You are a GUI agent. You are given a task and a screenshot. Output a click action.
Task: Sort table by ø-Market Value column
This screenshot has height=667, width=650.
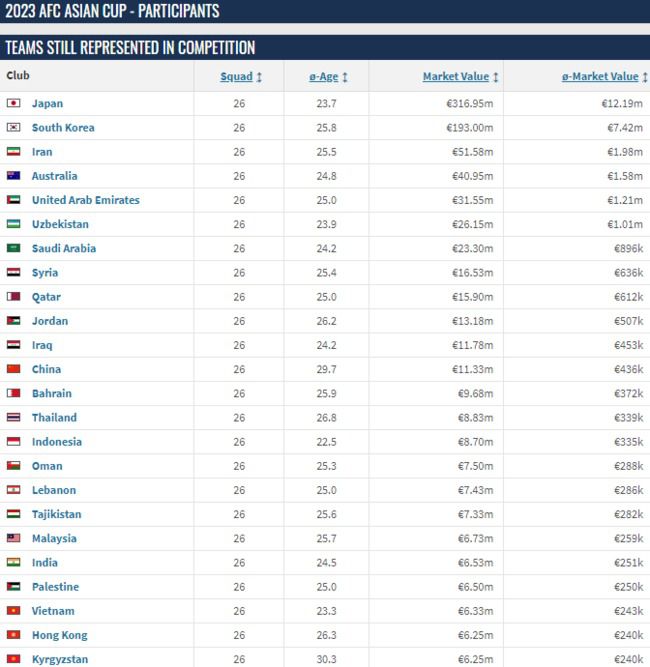(600, 77)
